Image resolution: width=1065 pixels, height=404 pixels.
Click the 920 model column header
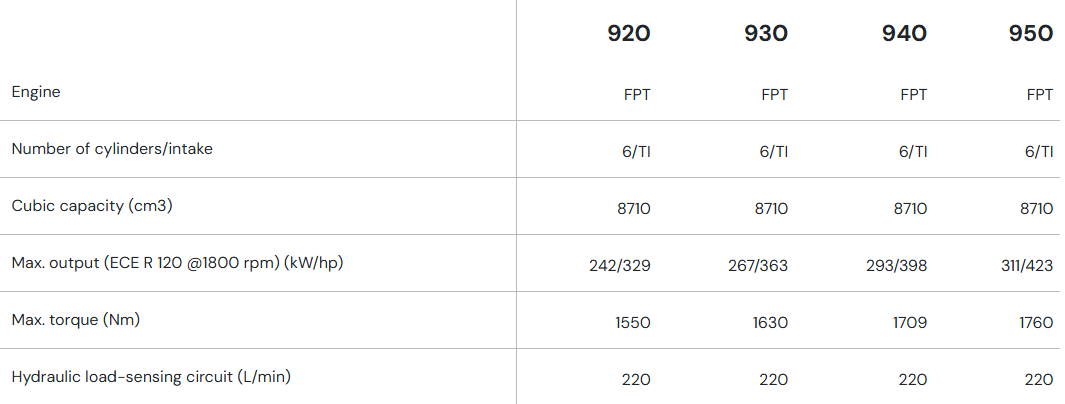(x=629, y=33)
